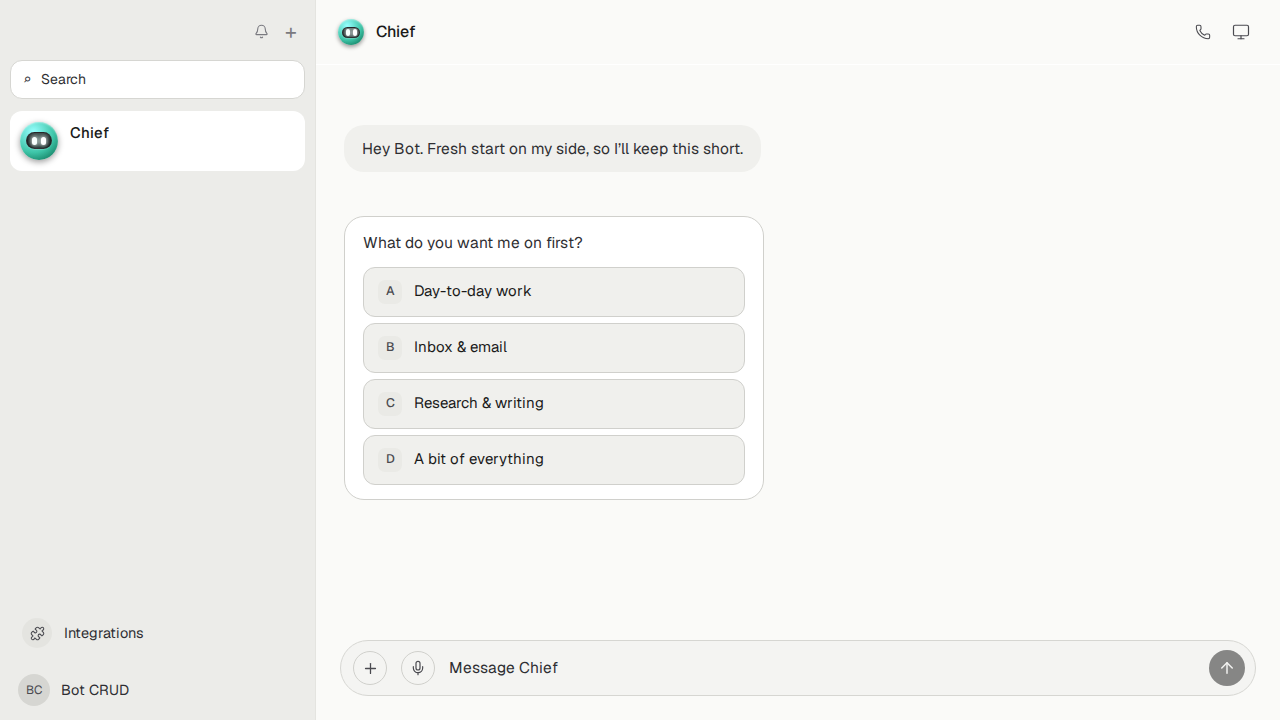Activate the microphone voice input icon
This screenshot has height=720, width=1280.
[x=418, y=668]
